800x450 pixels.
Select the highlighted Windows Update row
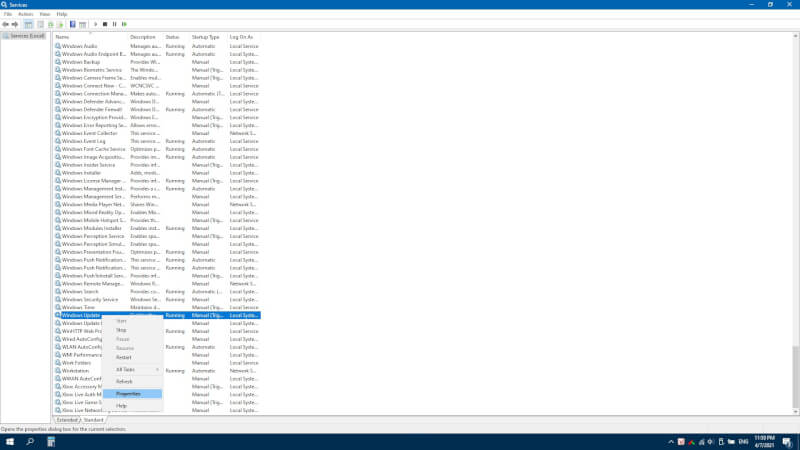[x=157, y=315]
